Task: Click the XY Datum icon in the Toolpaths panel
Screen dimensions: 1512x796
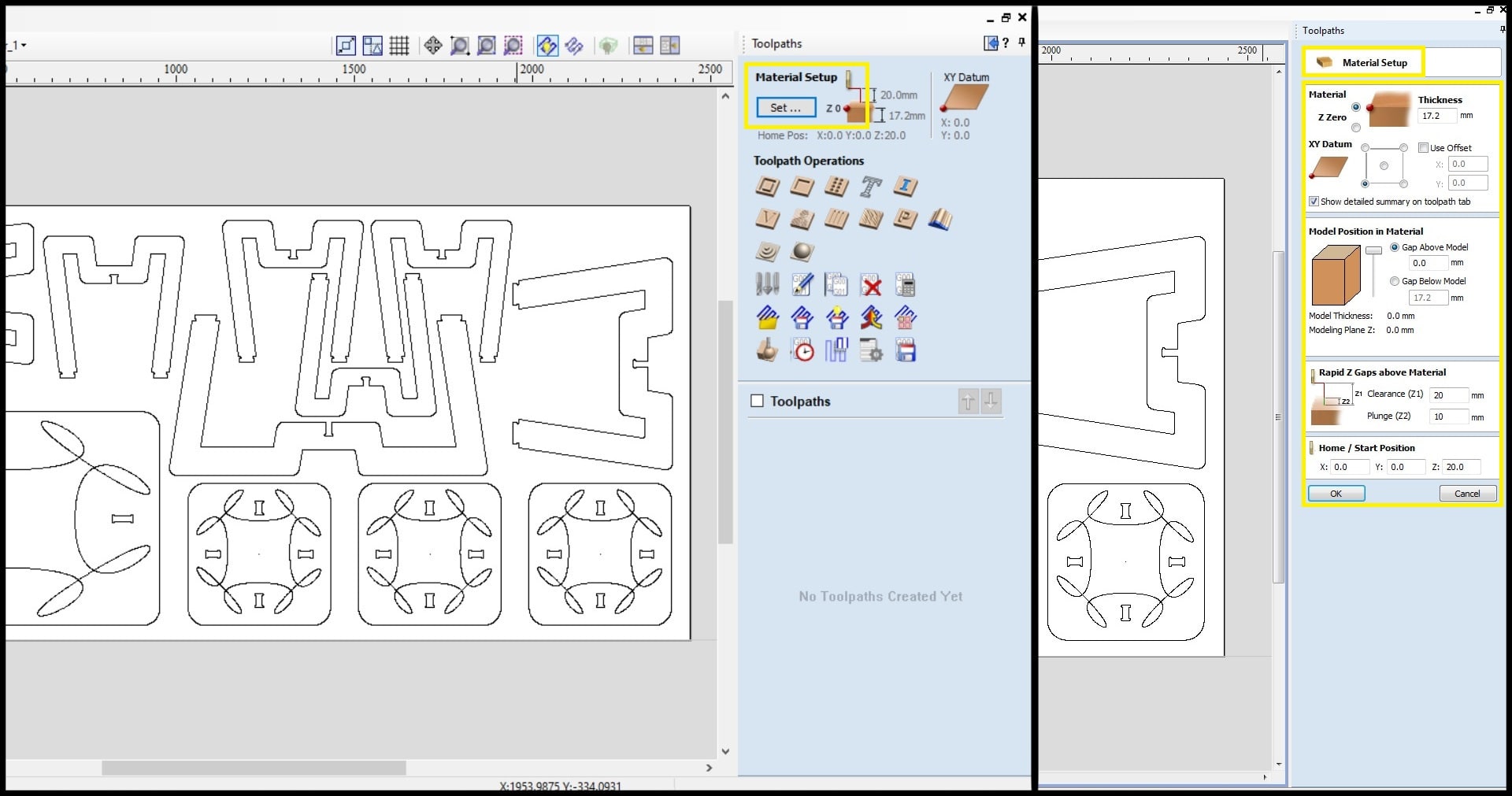Action: pyautogui.click(x=965, y=99)
